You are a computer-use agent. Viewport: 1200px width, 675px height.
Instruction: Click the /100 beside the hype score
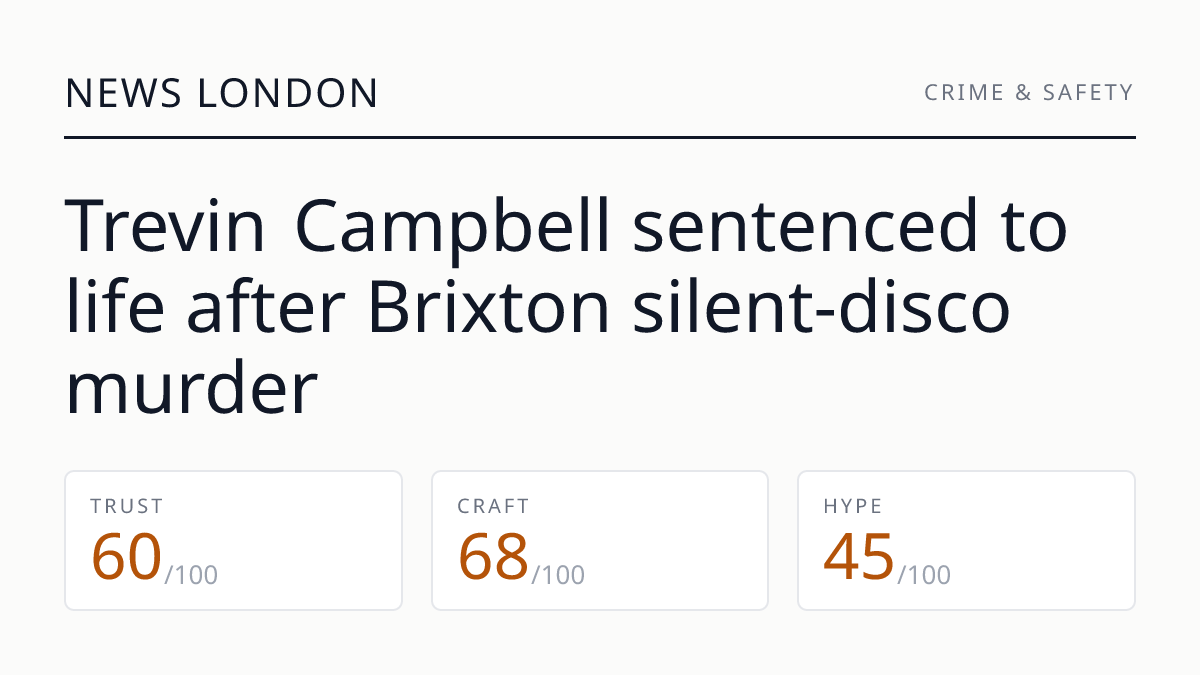tap(924, 575)
